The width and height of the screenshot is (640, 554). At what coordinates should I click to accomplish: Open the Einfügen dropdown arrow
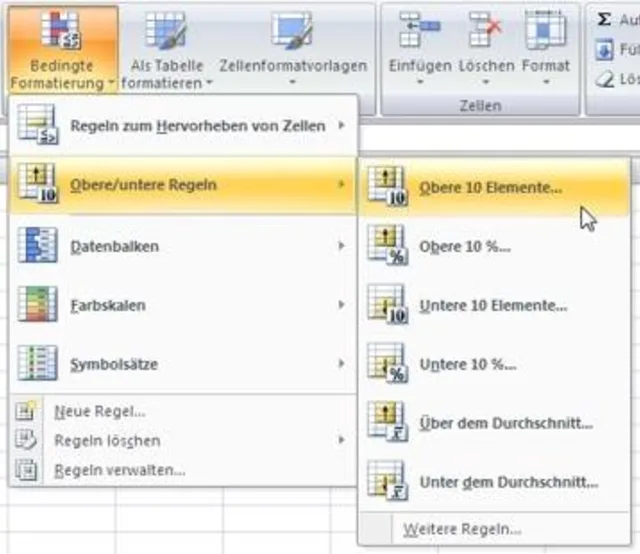click(420, 82)
